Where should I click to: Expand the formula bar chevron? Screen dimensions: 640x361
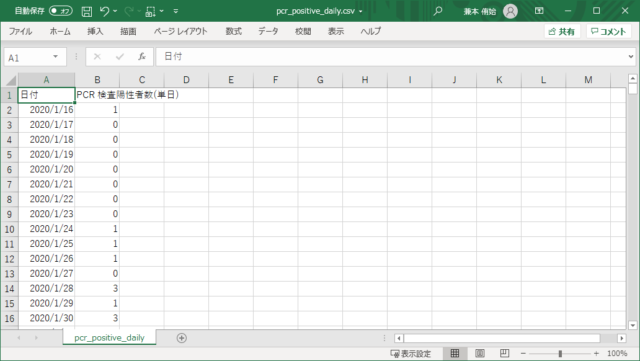point(631,57)
